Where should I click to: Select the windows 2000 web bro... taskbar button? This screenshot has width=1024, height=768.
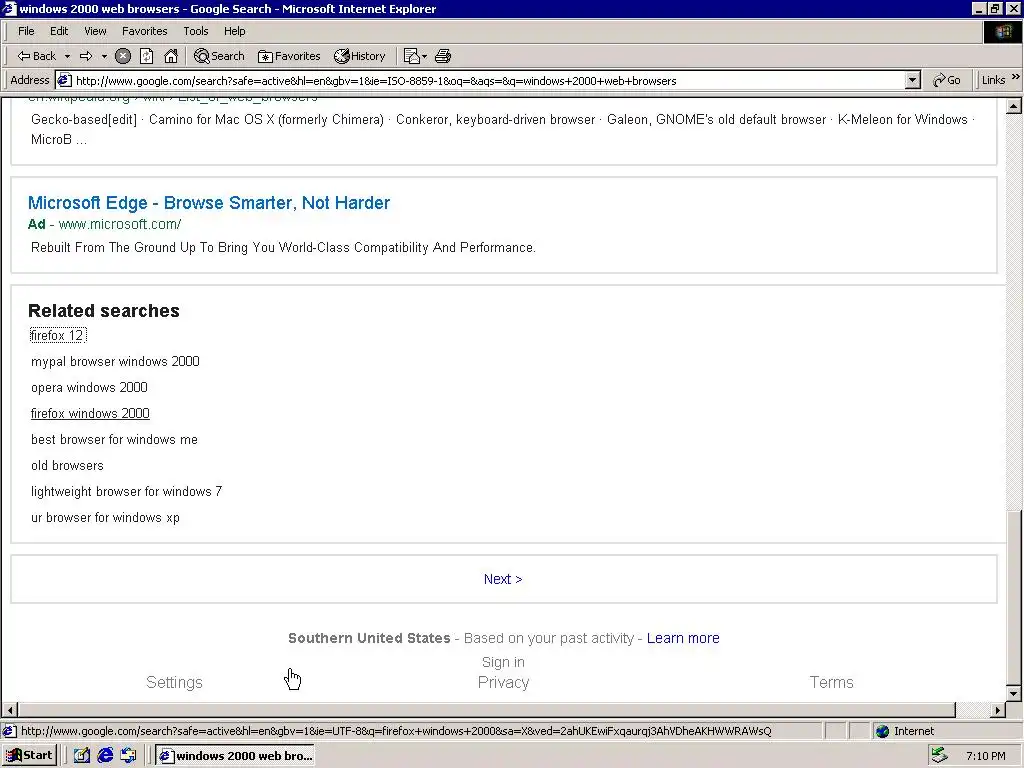coord(235,756)
